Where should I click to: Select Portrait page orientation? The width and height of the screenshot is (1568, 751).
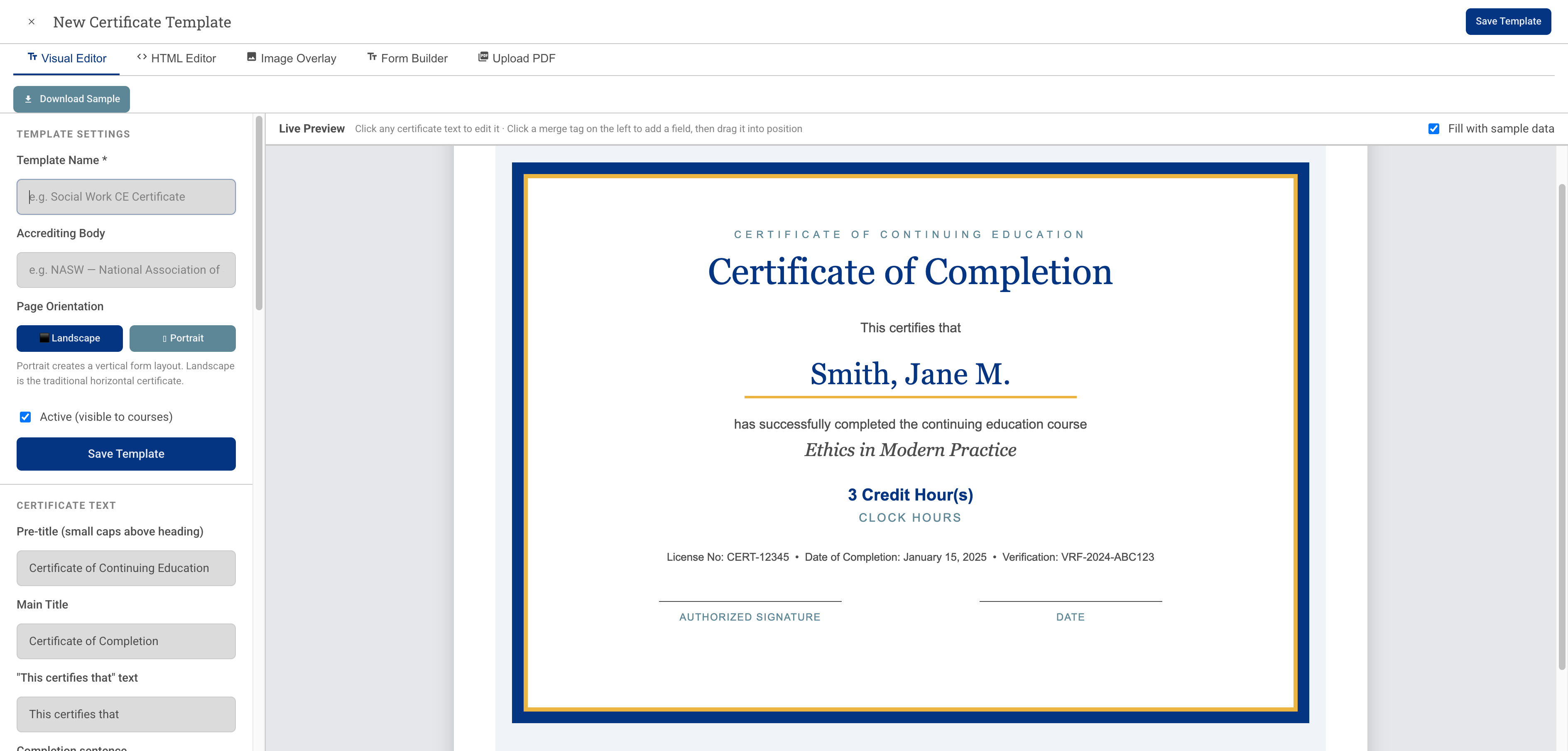(183, 338)
